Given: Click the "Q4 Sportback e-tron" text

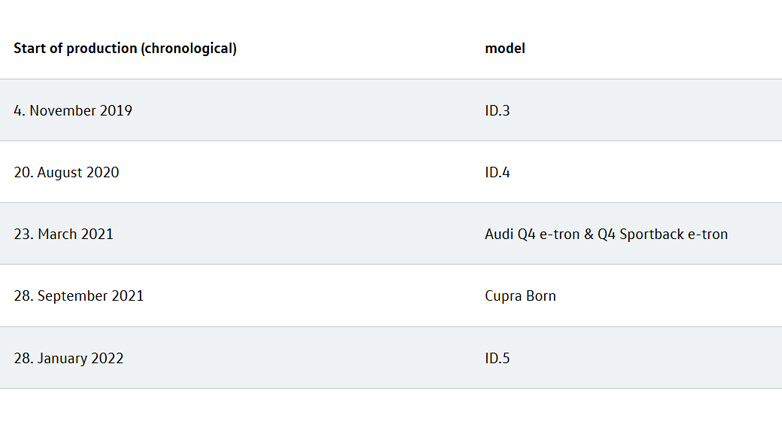Looking at the screenshot, I should (663, 234).
